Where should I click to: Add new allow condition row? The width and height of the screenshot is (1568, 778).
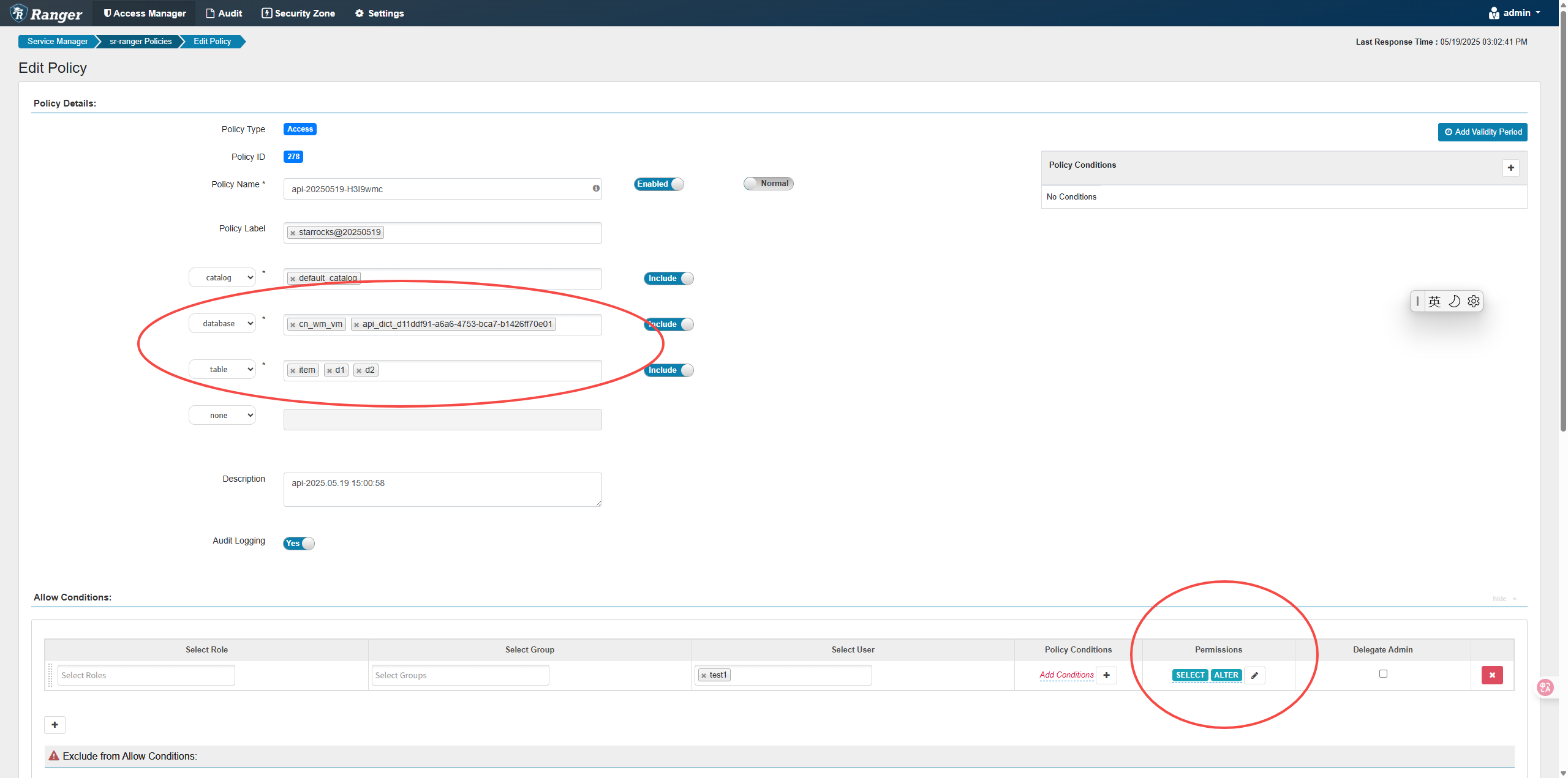tap(55, 725)
